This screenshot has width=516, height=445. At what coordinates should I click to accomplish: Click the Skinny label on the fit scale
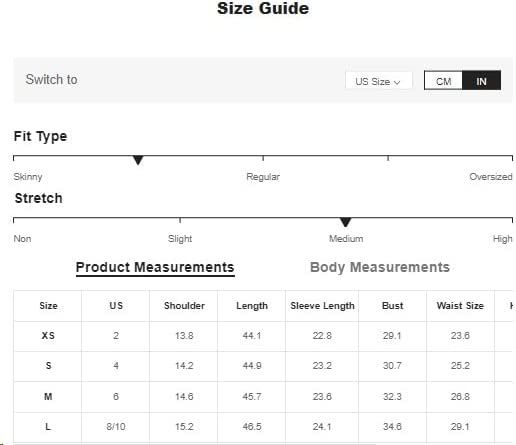point(28,177)
